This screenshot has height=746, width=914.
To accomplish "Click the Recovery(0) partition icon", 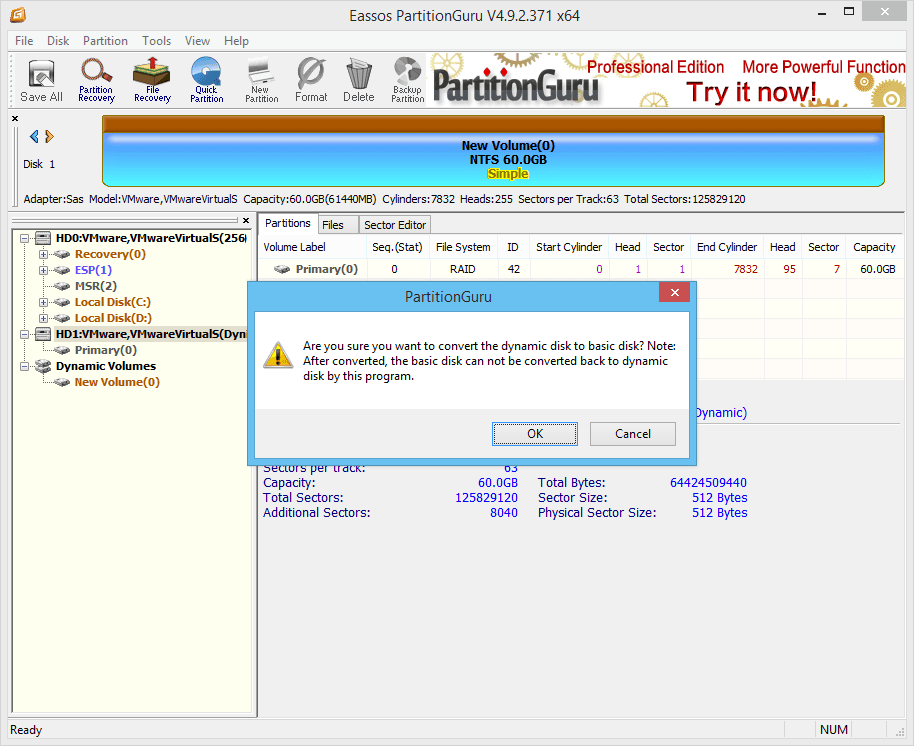I will tap(62, 254).
